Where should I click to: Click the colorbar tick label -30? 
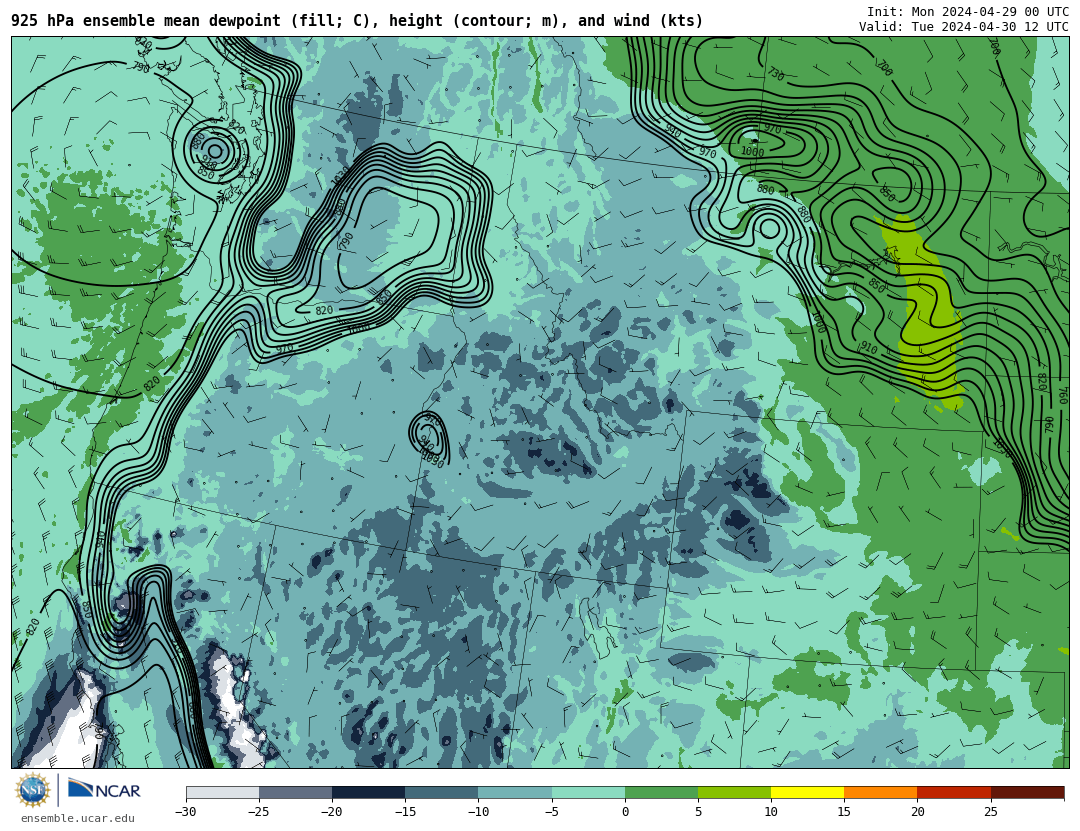[x=186, y=812]
